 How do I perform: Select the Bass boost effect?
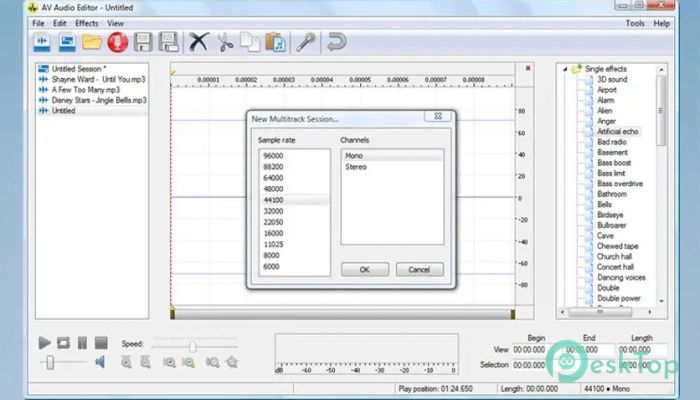[614, 162]
